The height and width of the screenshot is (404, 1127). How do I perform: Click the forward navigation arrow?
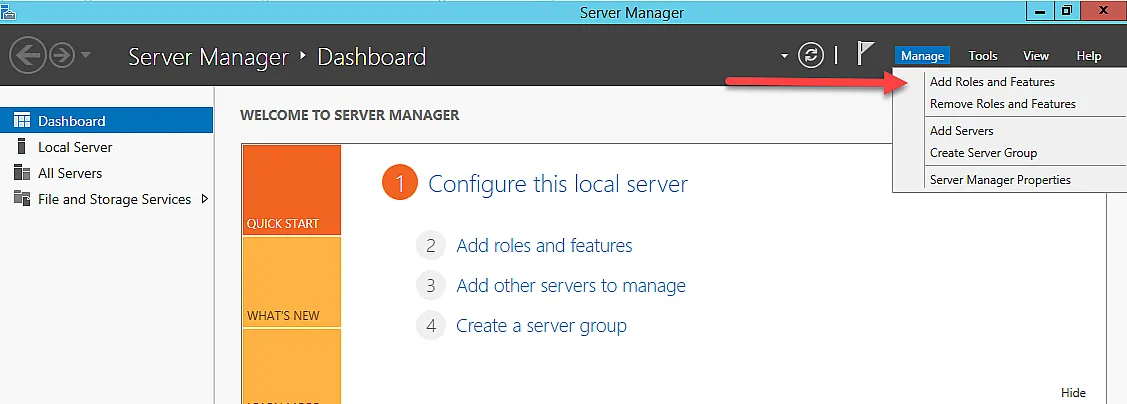63,55
